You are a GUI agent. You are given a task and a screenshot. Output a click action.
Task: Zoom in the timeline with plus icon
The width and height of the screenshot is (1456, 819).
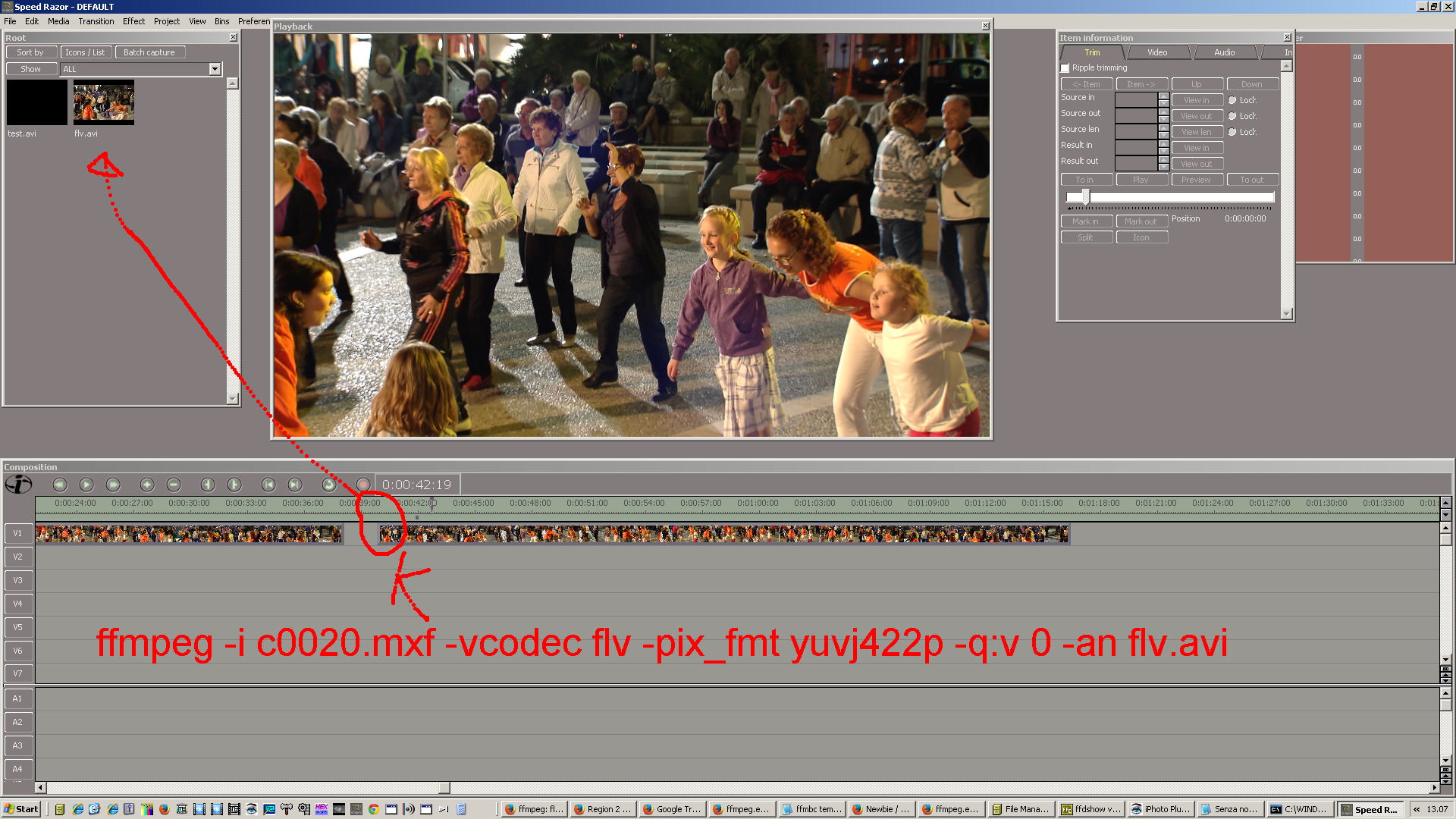(x=147, y=485)
